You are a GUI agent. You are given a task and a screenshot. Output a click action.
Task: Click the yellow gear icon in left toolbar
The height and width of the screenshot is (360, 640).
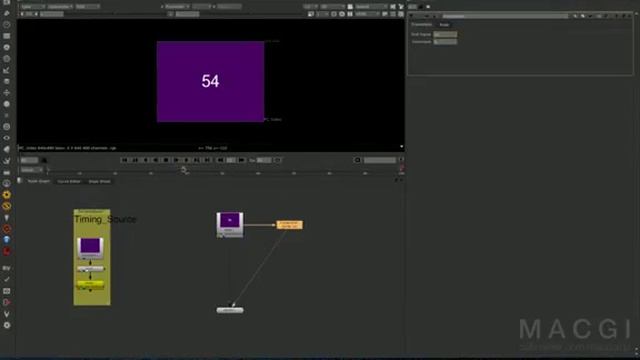click(7, 195)
